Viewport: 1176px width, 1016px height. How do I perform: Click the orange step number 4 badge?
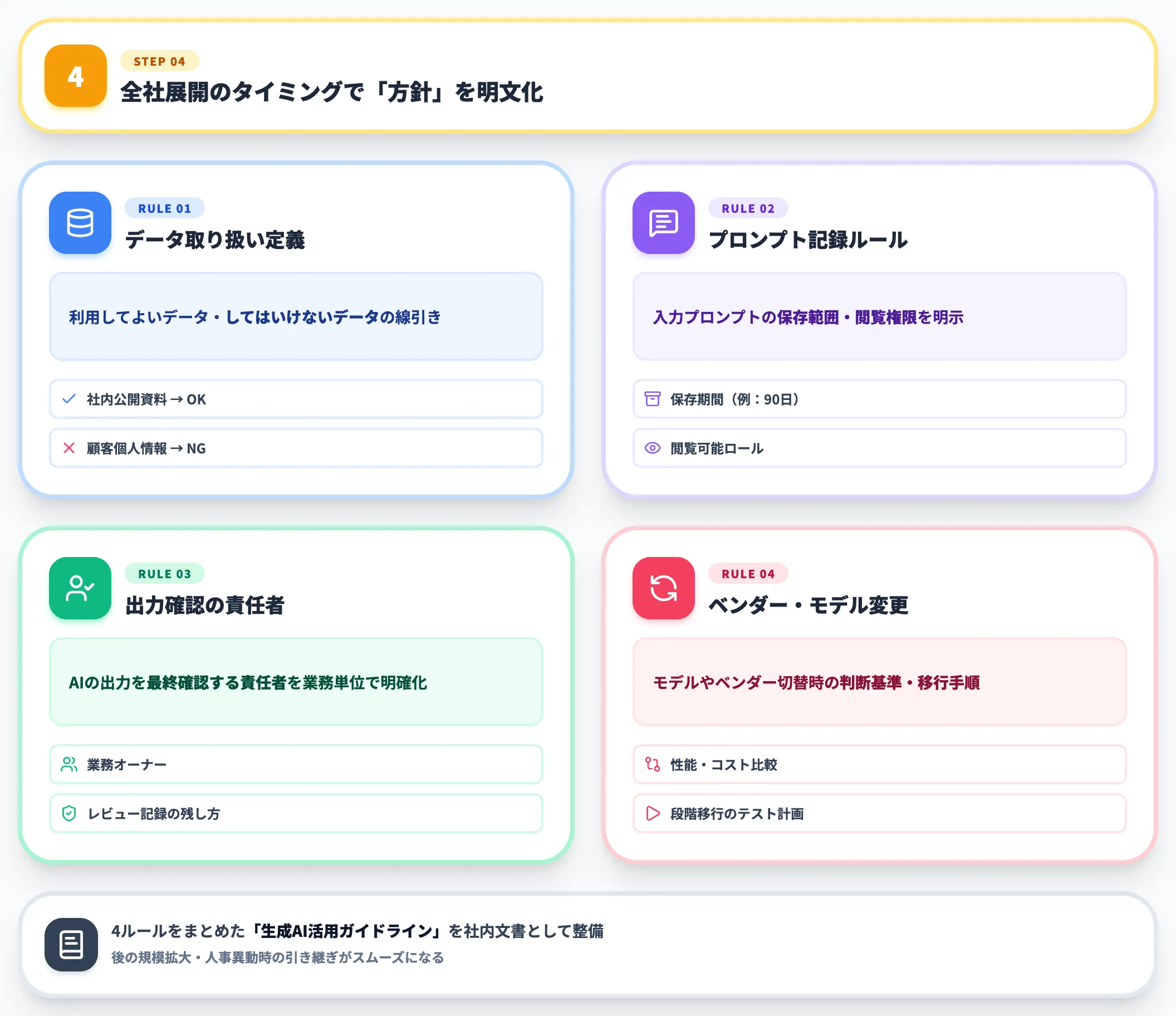click(x=76, y=76)
